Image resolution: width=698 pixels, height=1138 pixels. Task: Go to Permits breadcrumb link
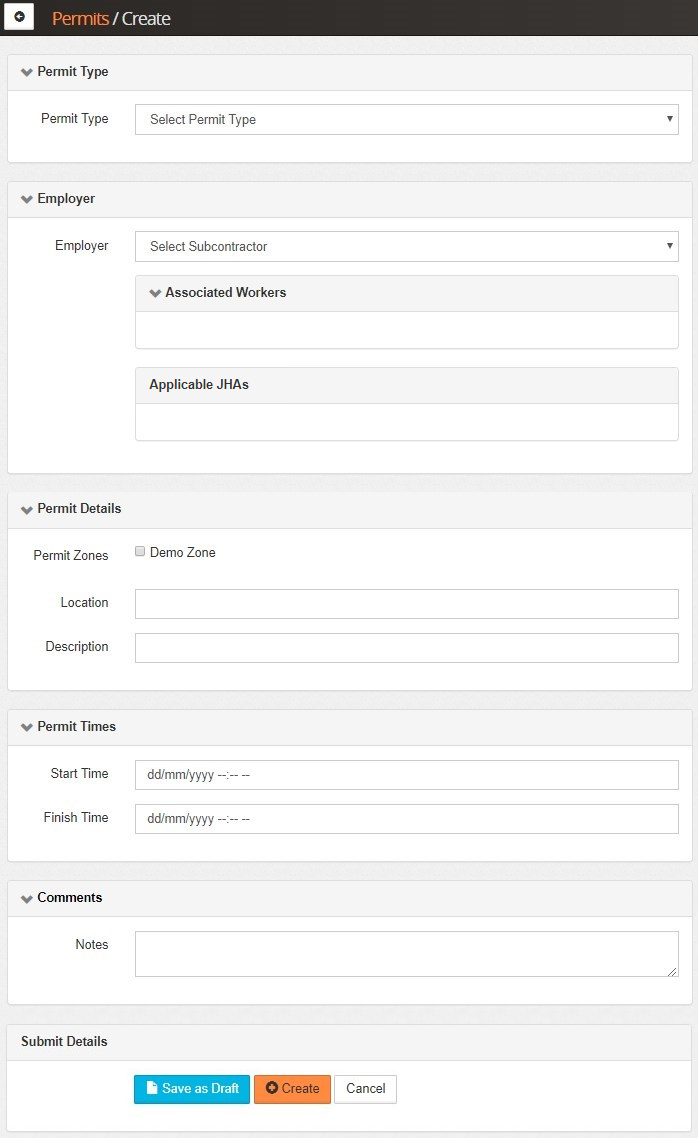[x=80, y=18]
